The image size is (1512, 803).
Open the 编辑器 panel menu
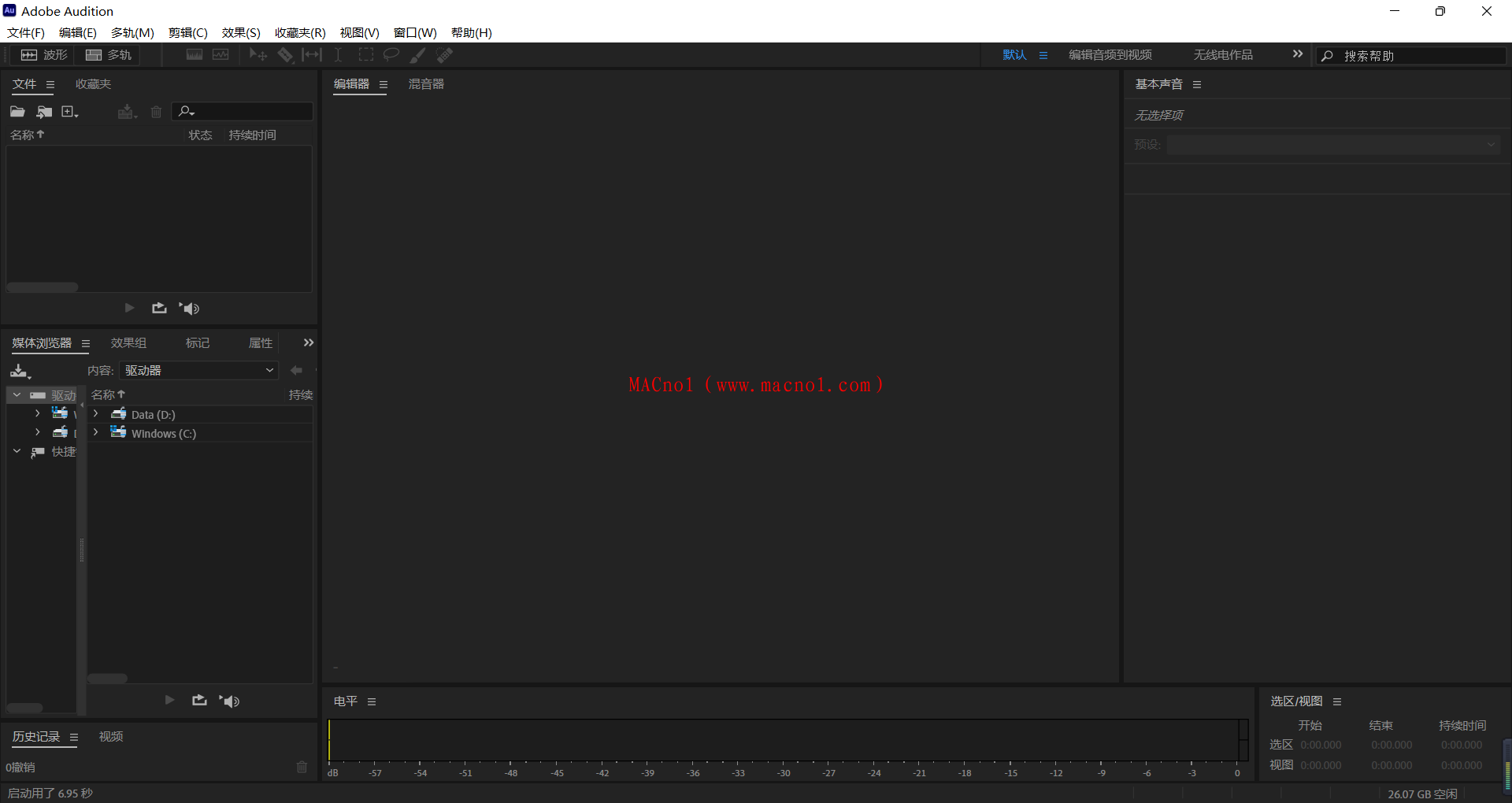pos(384,84)
